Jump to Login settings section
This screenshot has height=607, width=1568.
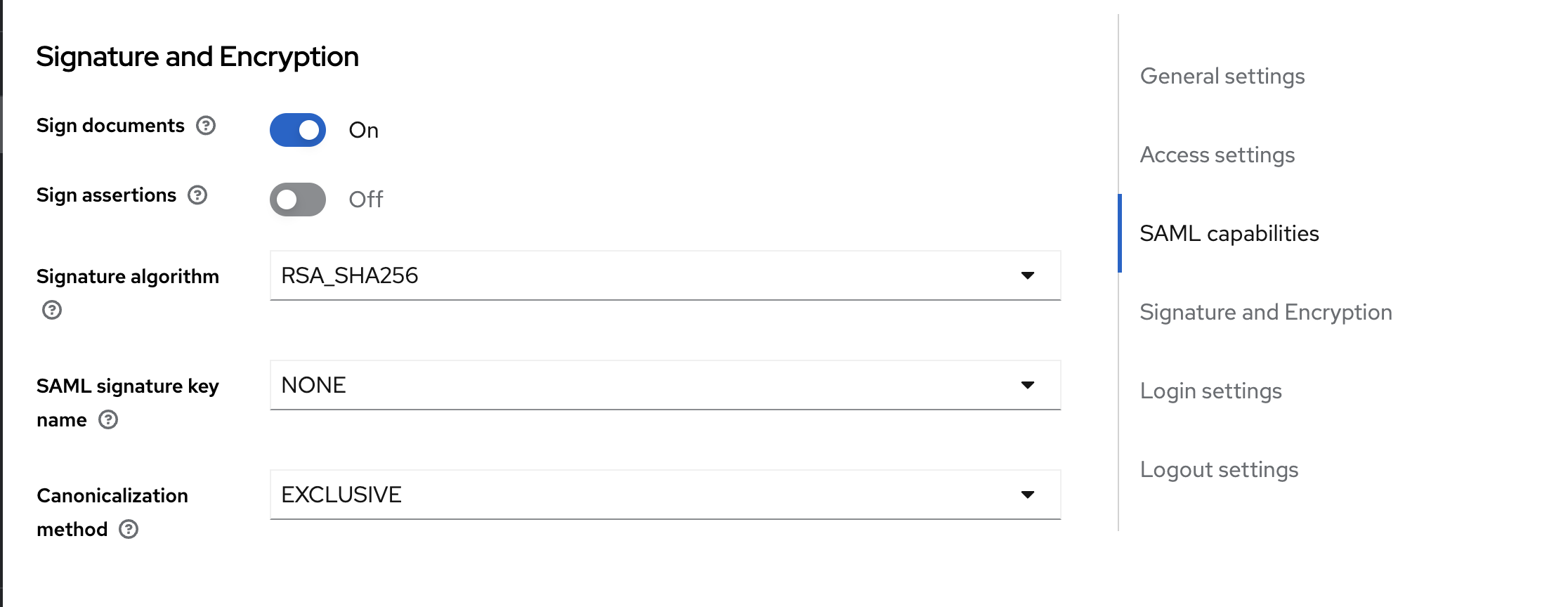[1210, 391]
